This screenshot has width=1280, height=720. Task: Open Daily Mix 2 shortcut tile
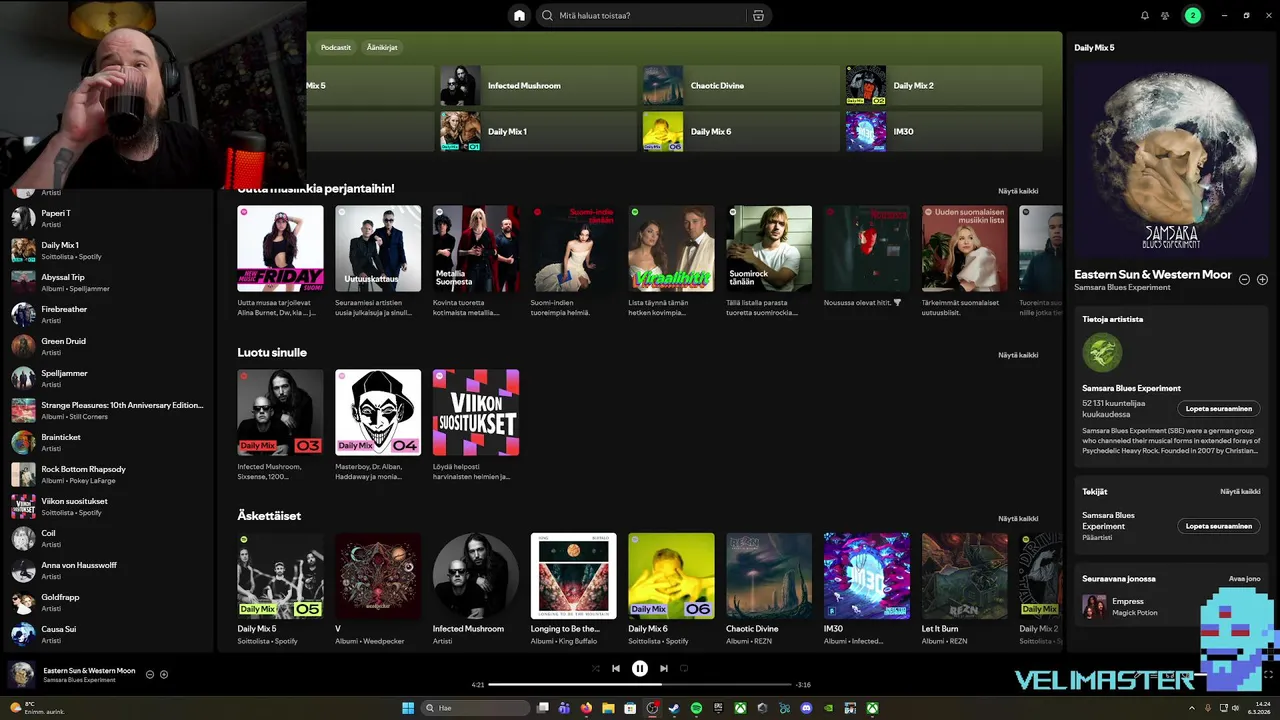pyautogui.click(x=944, y=86)
